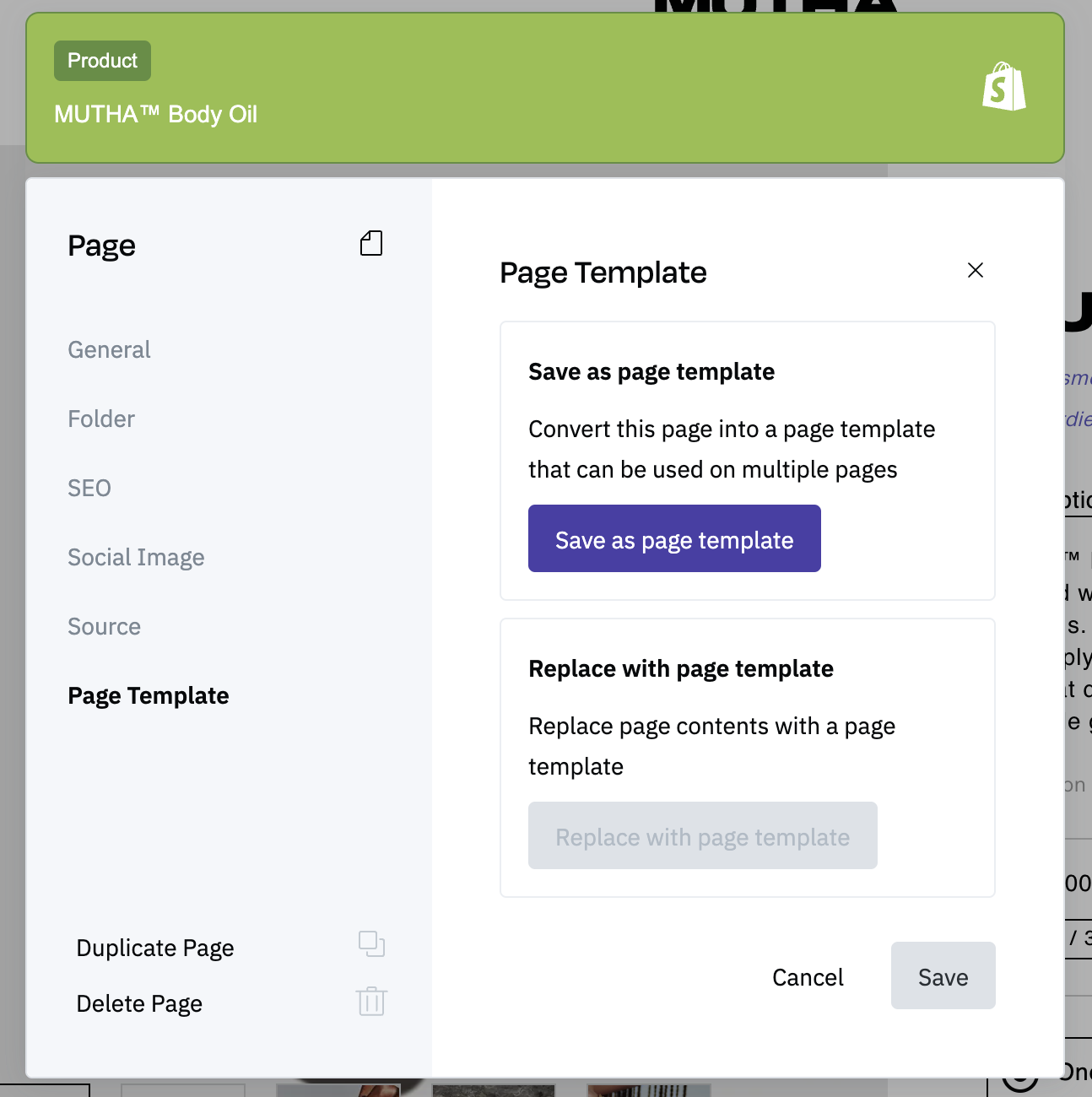Open the General settings section
Viewport: 1092px width, 1097px height.
[109, 349]
